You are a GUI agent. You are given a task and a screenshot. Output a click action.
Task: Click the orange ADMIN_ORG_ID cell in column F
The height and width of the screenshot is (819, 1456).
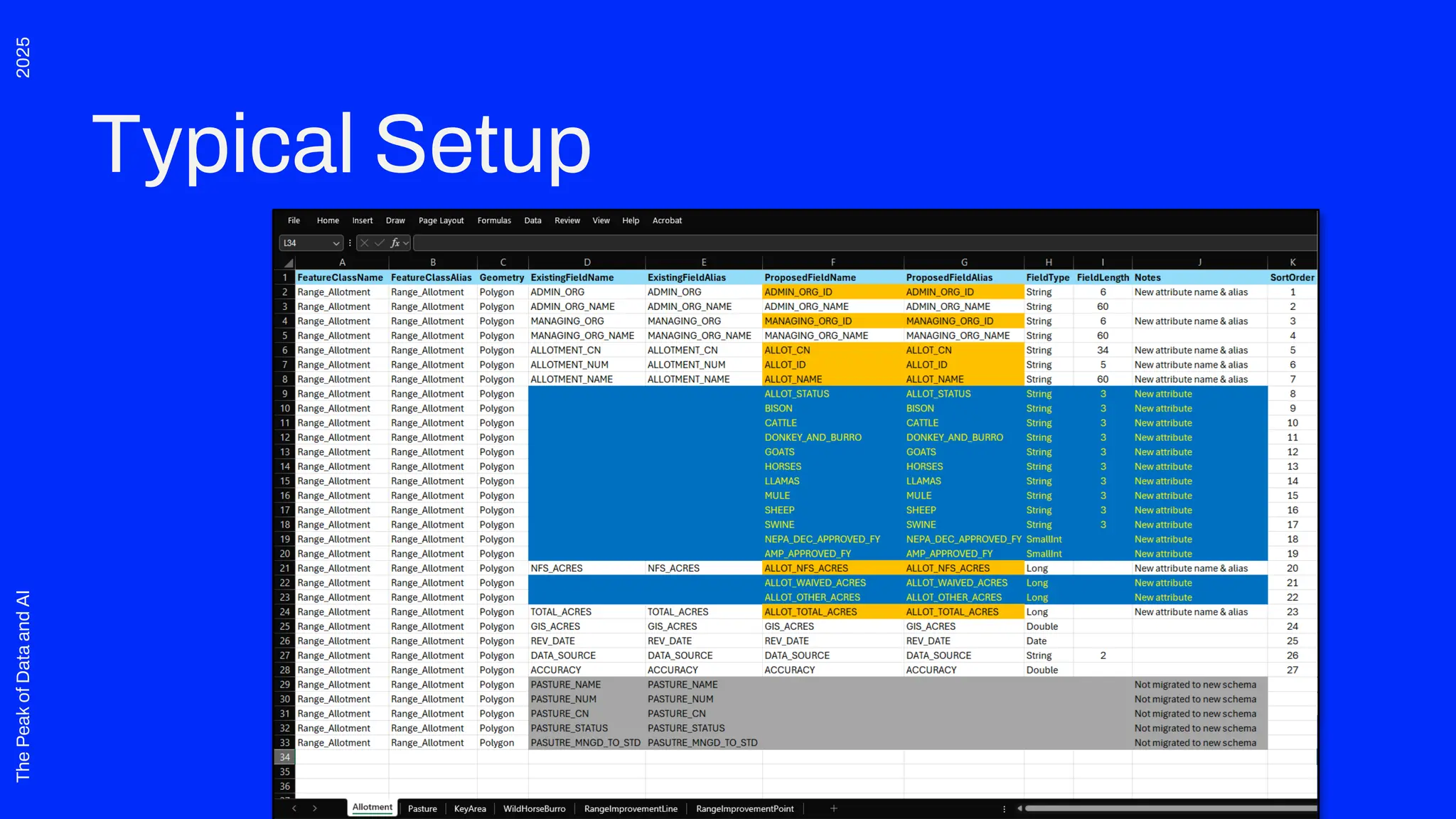[833, 292]
